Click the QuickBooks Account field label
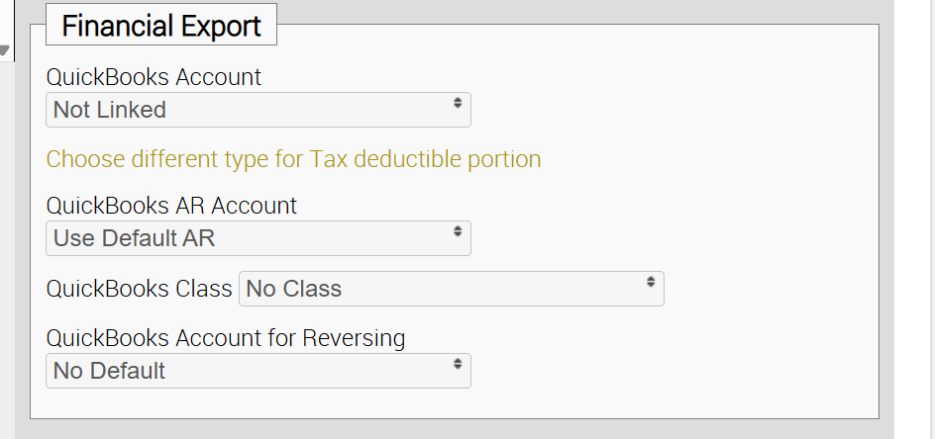 (153, 77)
